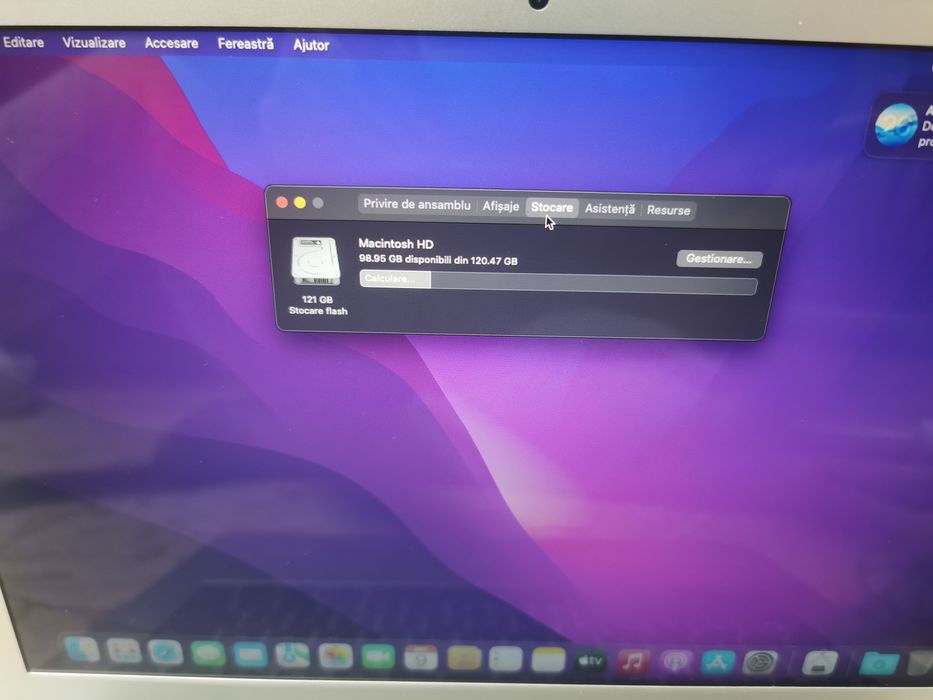Viewport: 933px width, 700px height.
Task: Open System Preferences in the Dock
Action: [761, 662]
